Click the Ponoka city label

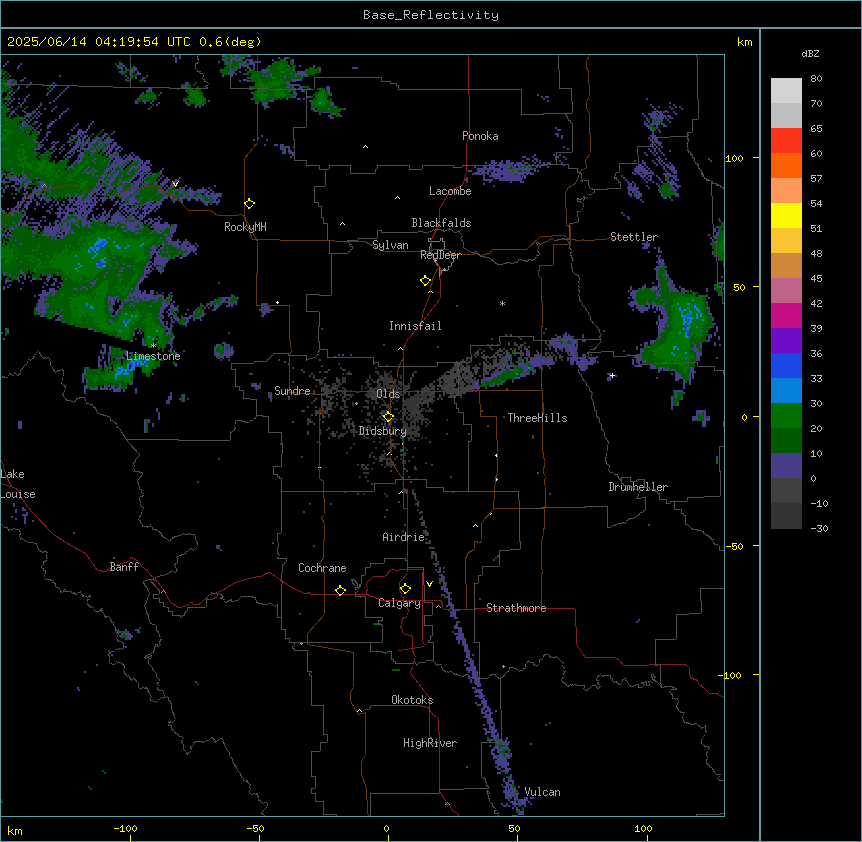480,136
